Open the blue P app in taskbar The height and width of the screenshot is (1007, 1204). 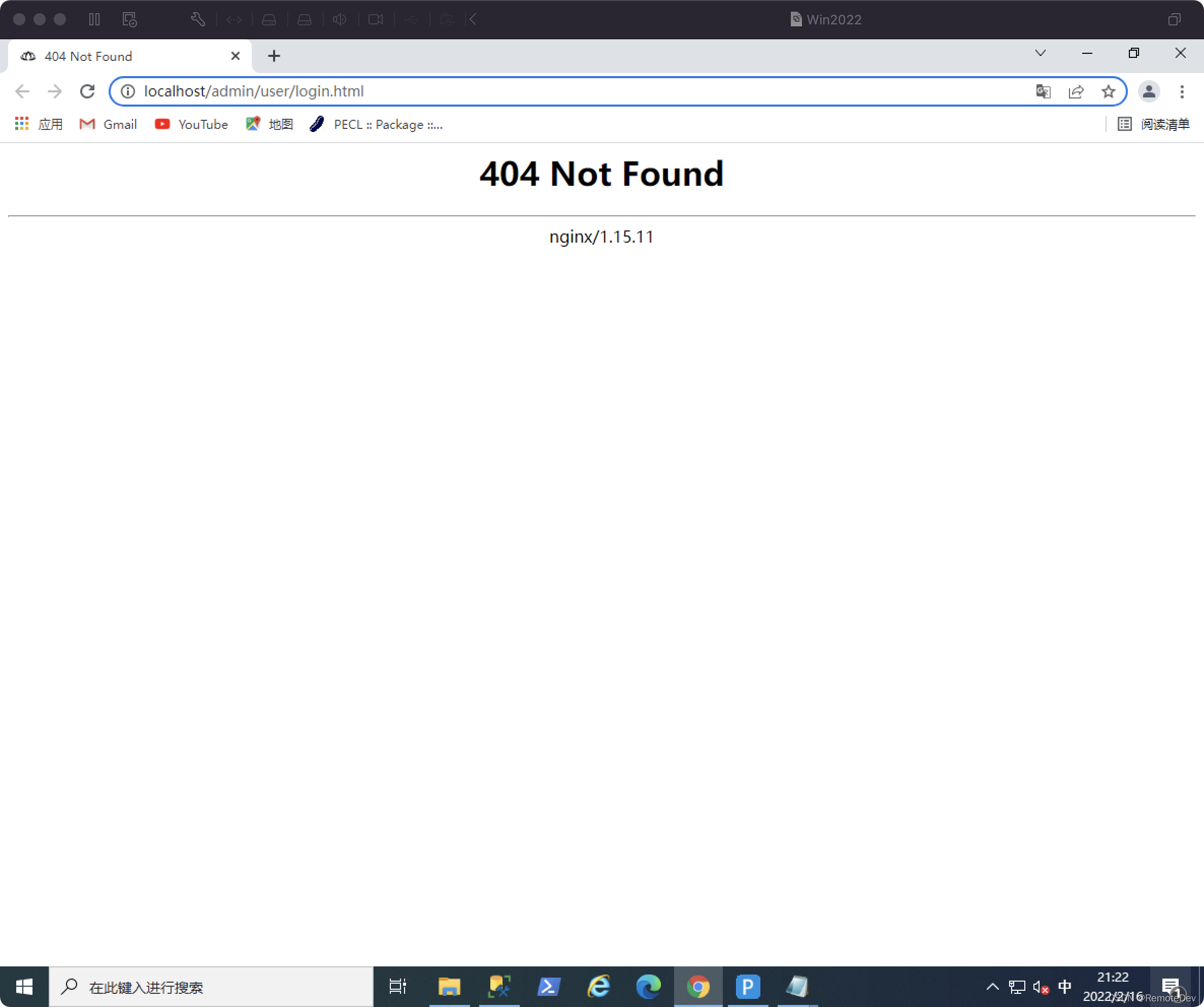point(748,986)
